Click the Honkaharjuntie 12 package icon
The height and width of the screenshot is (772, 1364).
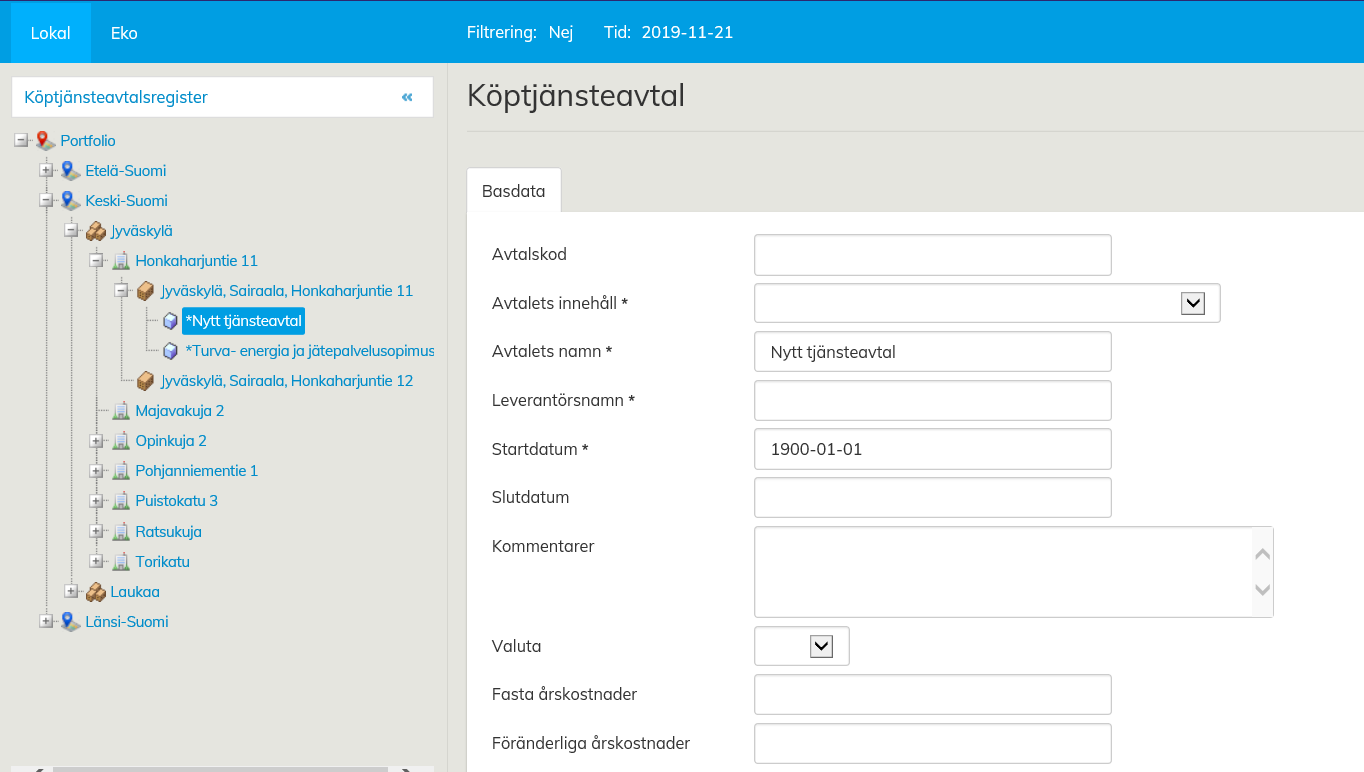146,381
